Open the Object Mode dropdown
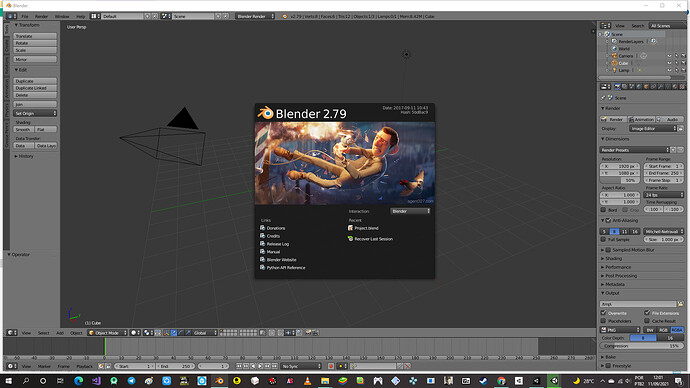The image size is (690, 388). (107, 333)
